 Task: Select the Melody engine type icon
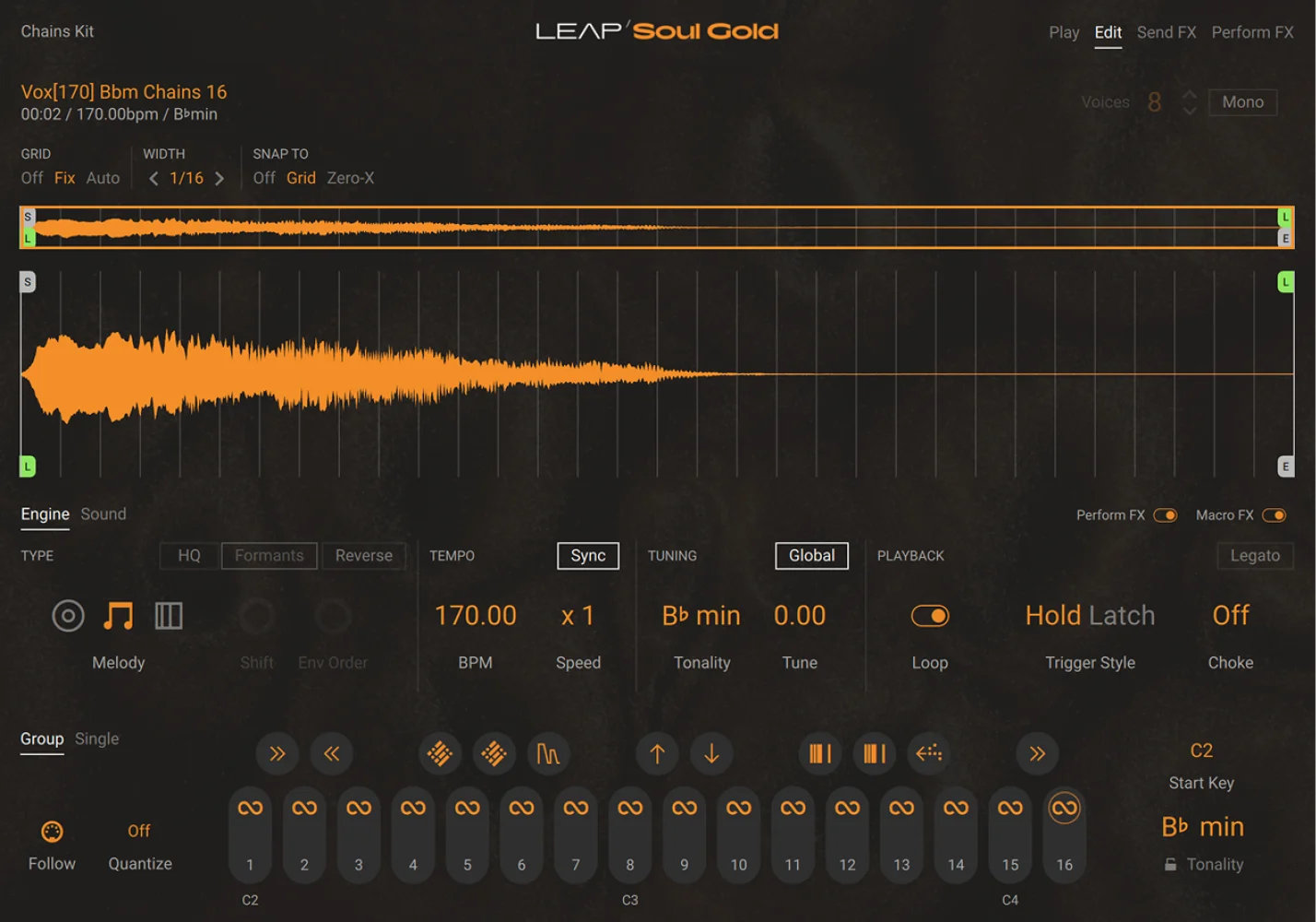click(x=118, y=615)
